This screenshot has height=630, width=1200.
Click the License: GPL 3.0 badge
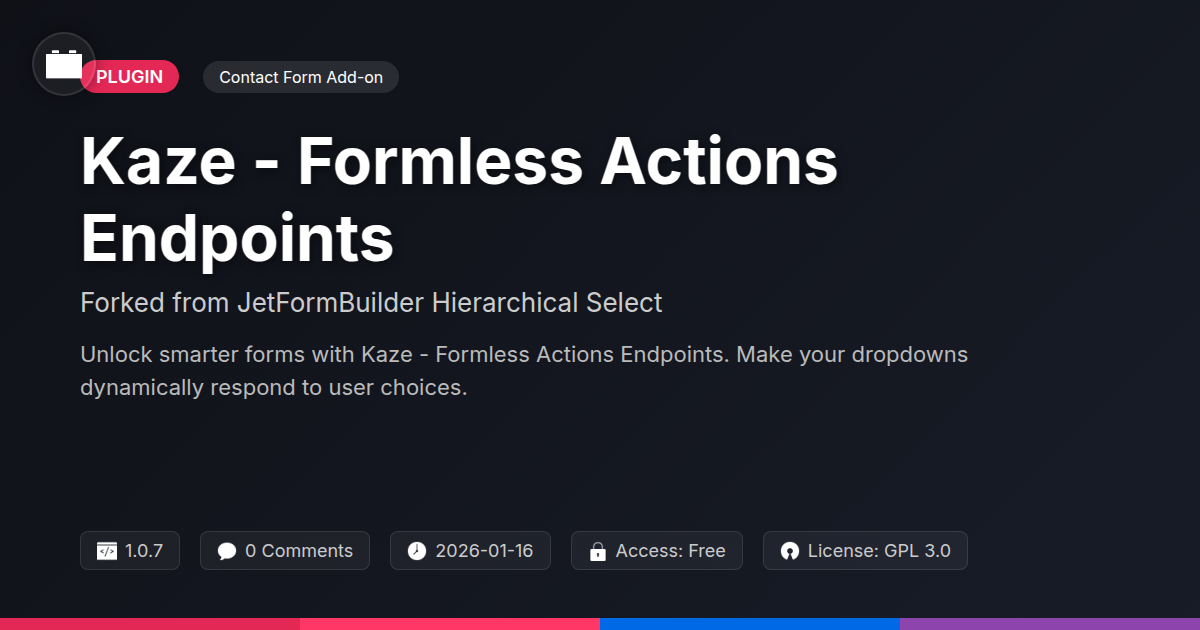[878, 551]
